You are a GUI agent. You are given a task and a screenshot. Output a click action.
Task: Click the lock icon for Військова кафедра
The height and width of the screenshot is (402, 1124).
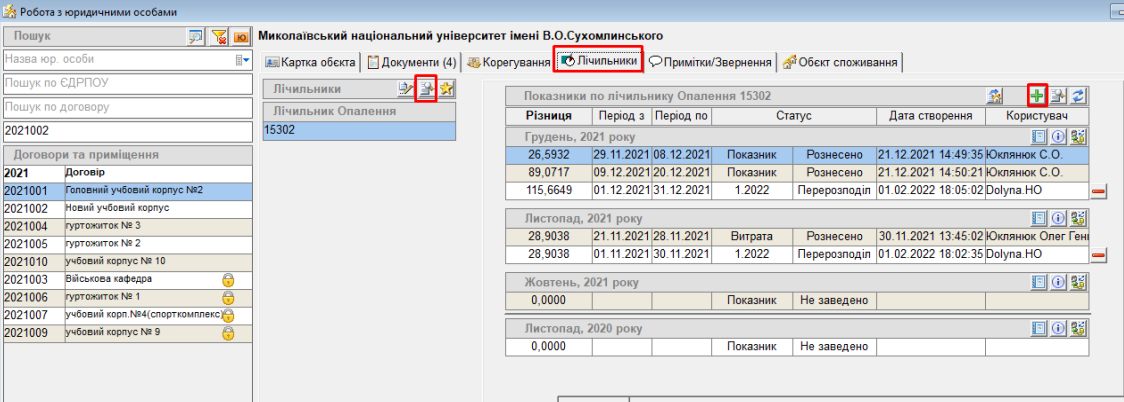(228, 280)
